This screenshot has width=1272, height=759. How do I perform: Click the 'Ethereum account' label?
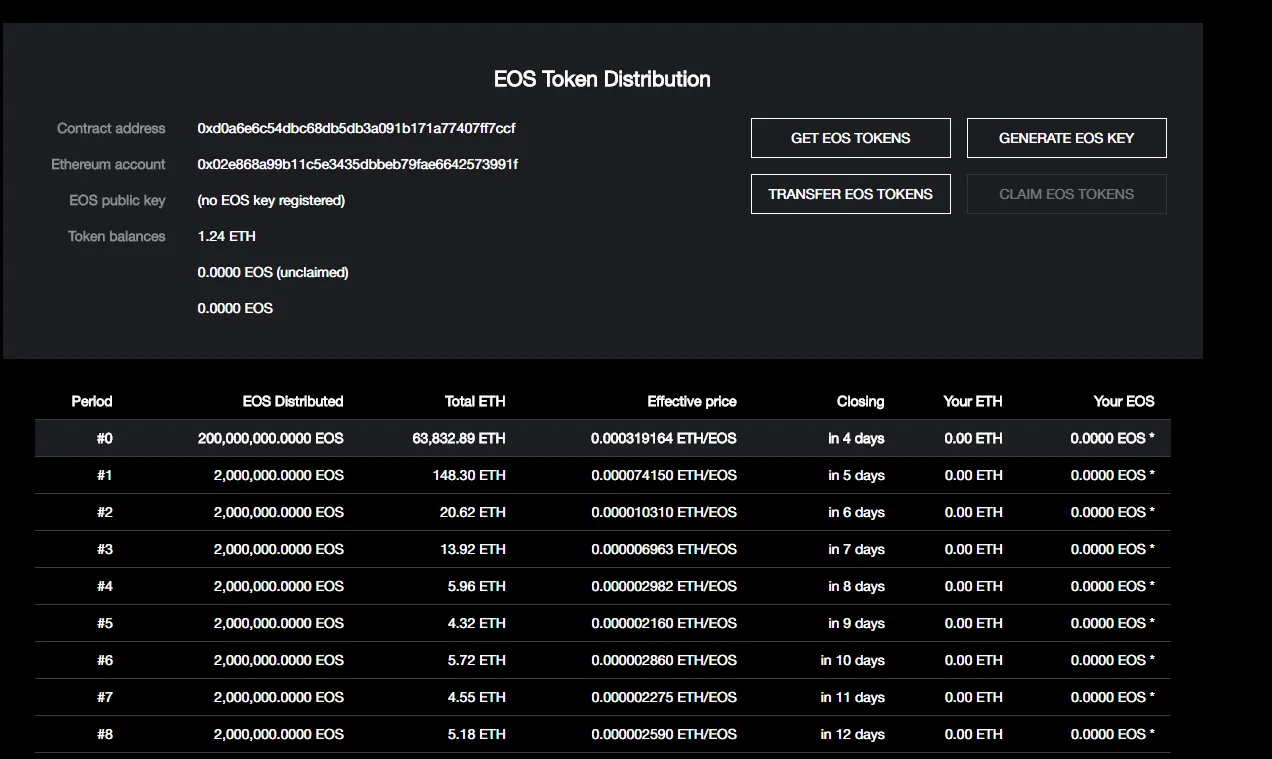click(108, 164)
